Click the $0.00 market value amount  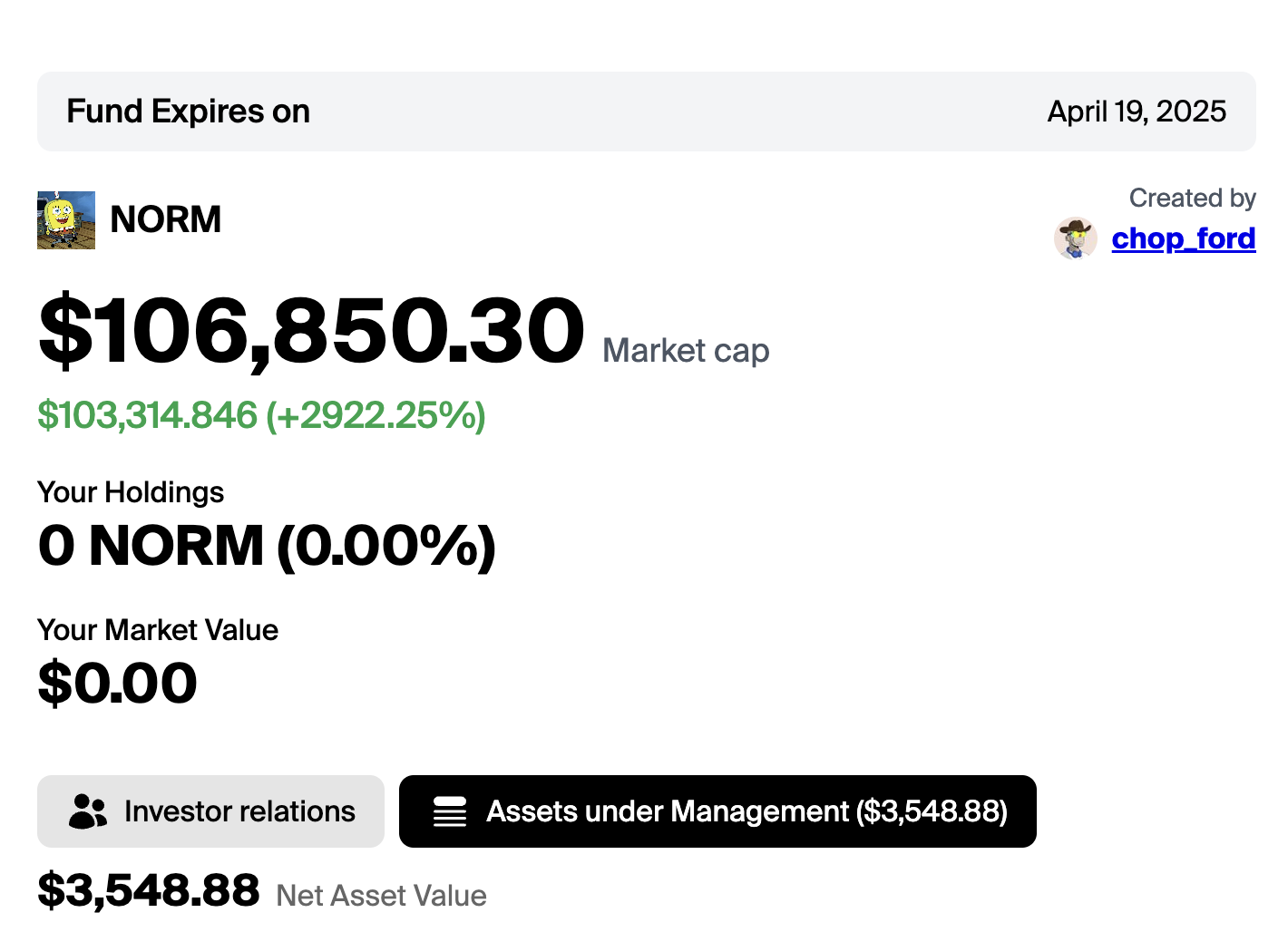coord(118,683)
